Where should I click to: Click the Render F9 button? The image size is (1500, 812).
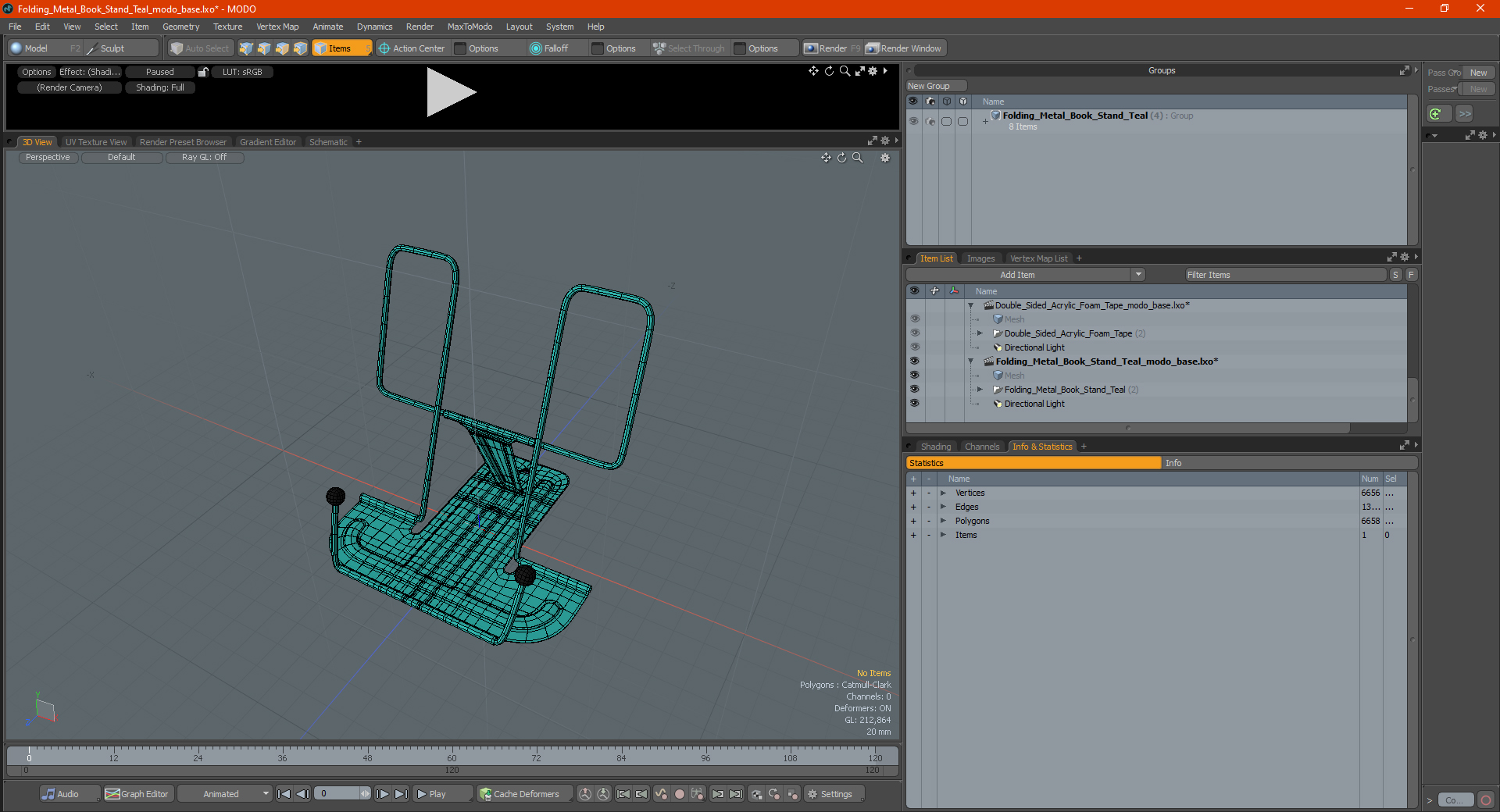click(832, 48)
